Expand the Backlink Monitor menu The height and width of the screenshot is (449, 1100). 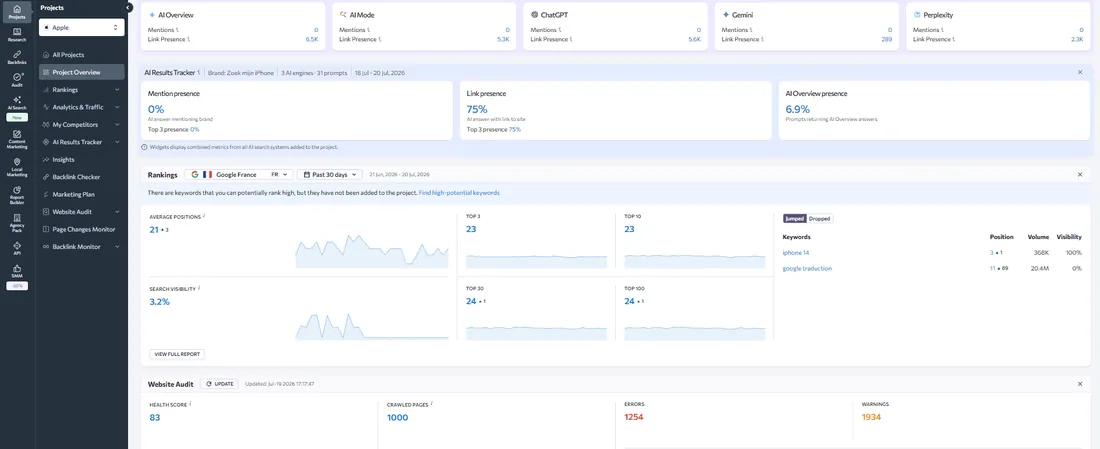pyautogui.click(x=117, y=247)
